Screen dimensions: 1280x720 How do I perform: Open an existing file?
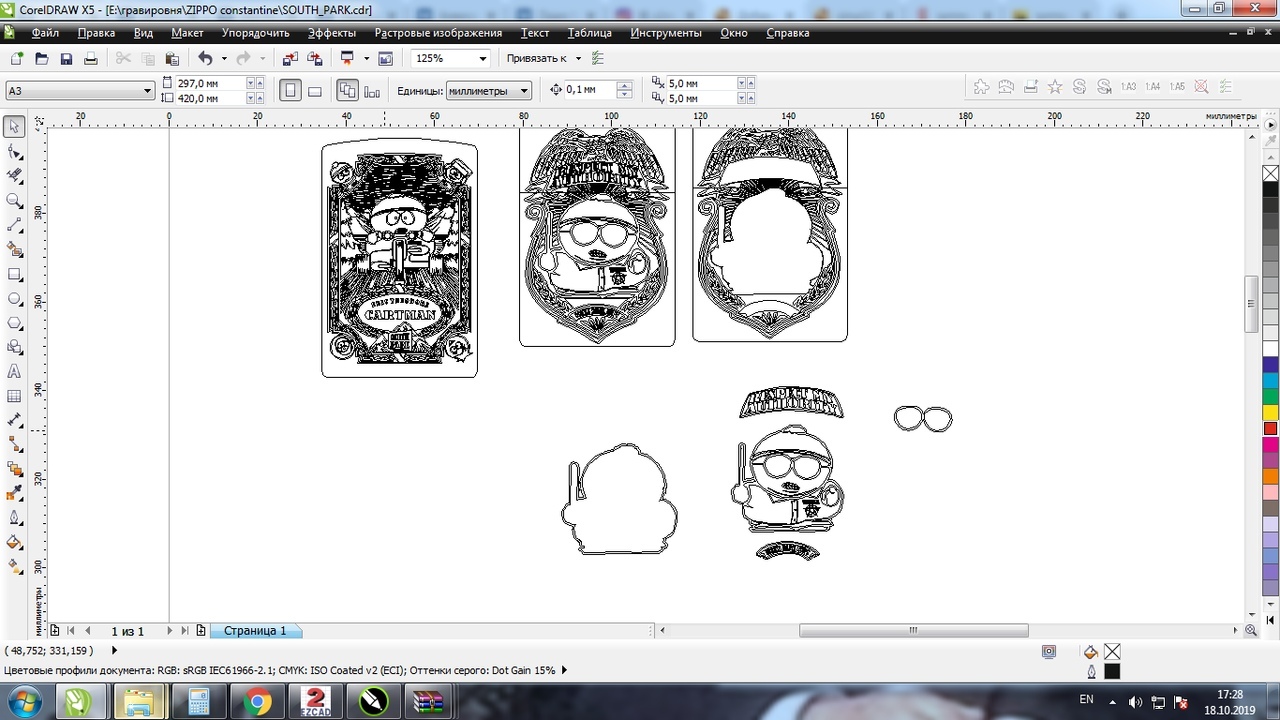(x=42, y=59)
